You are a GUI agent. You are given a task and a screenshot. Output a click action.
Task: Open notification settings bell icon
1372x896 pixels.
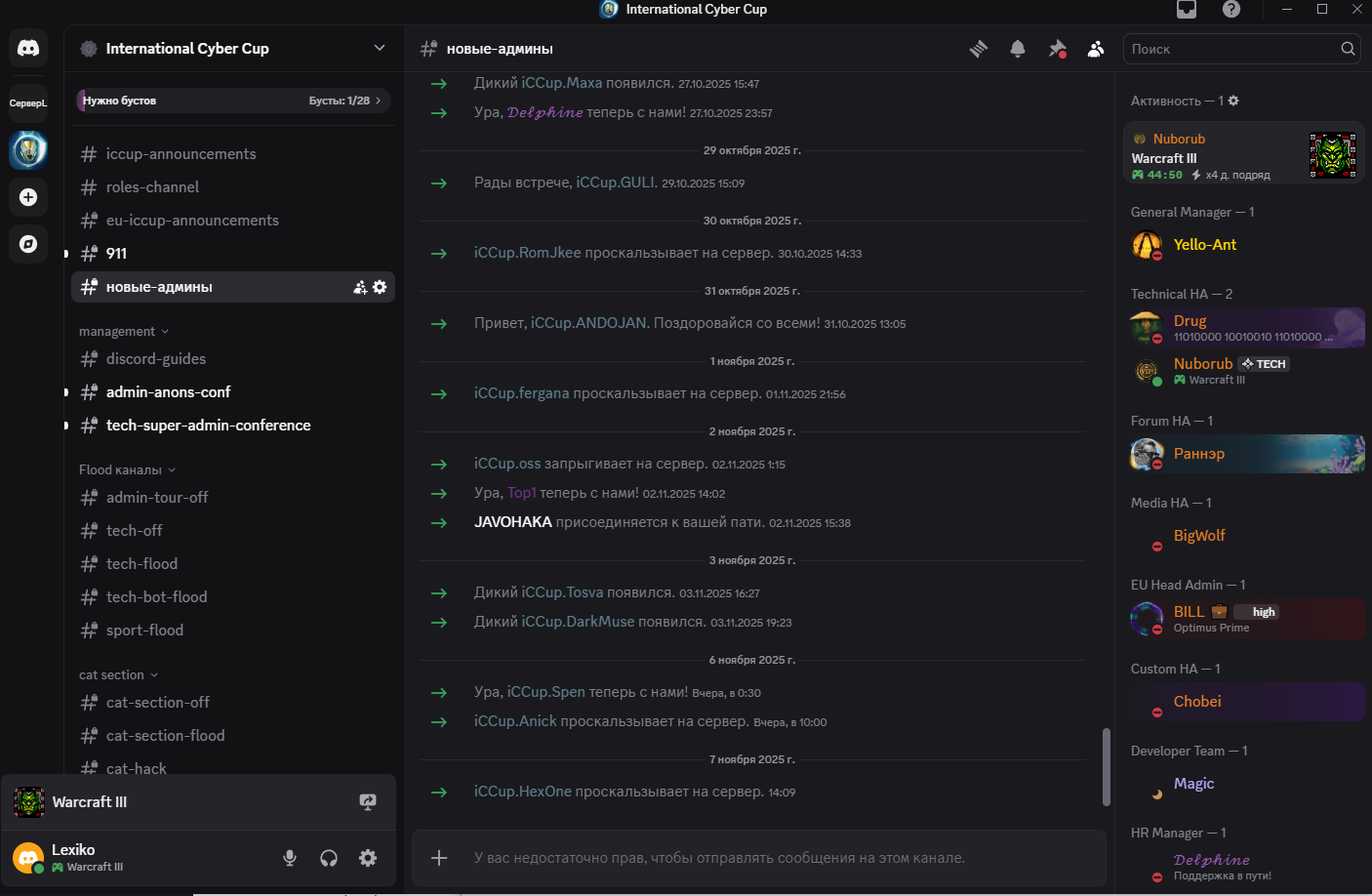click(x=1018, y=49)
